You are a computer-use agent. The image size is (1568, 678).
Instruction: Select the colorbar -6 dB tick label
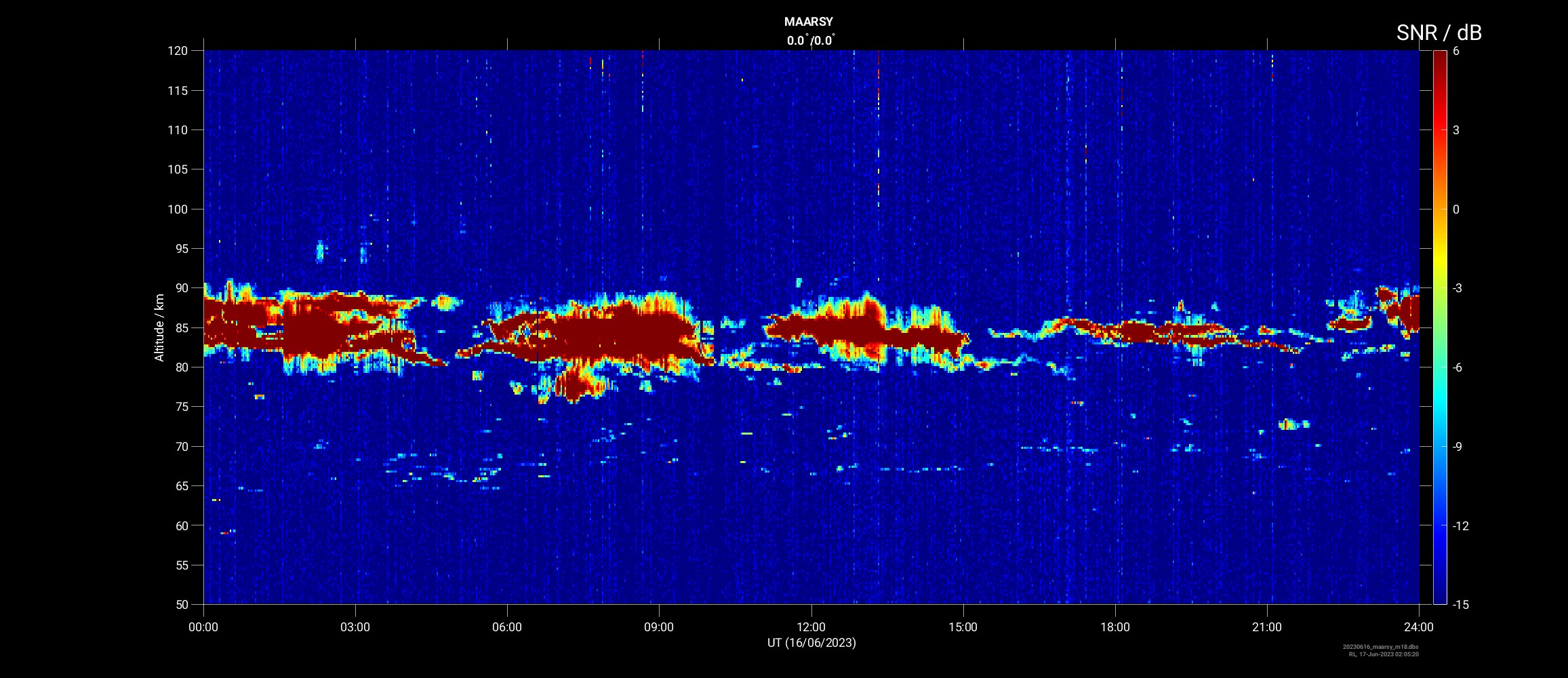(x=1458, y=367)
